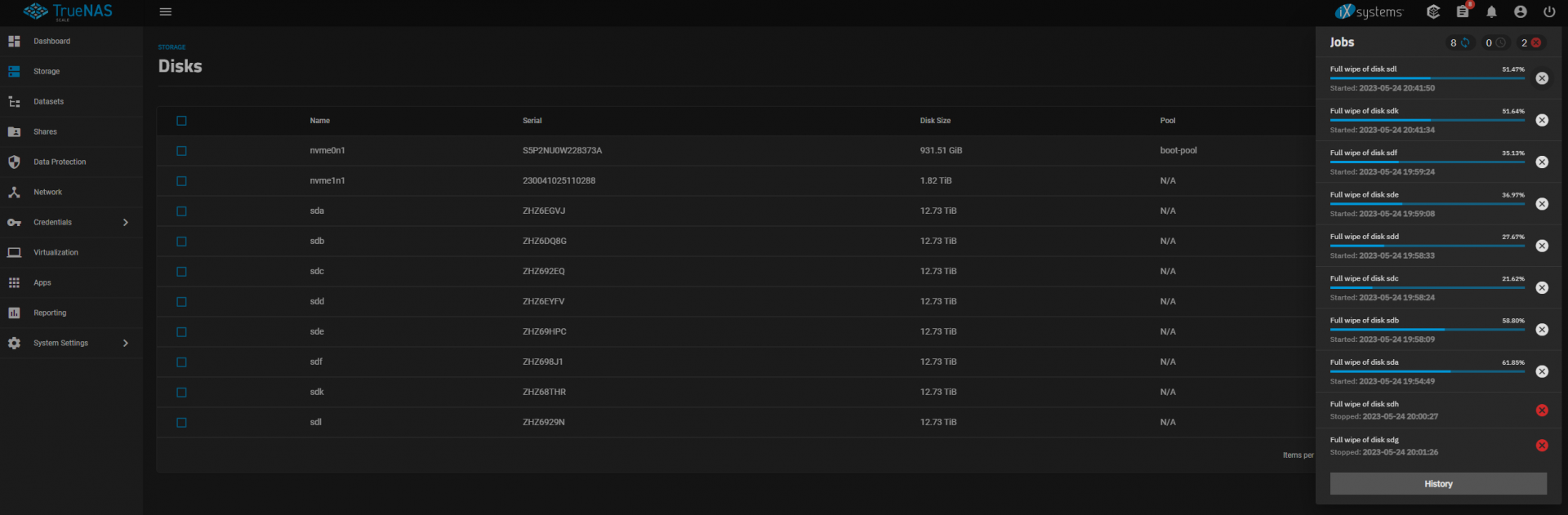This screenshot has width=1568, height=515.
Task: Click failed status icon for sdg wipe
Action: point(1542,446)
